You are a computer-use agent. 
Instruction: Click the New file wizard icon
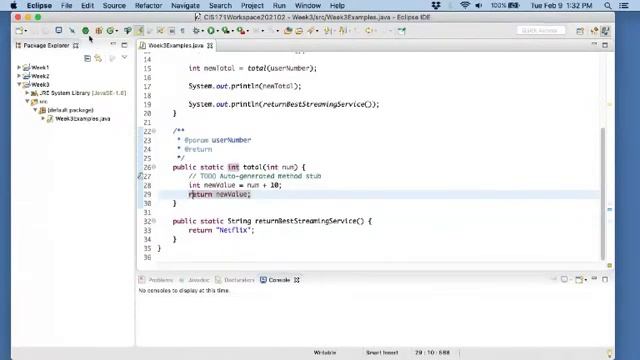tap(19, 31)
